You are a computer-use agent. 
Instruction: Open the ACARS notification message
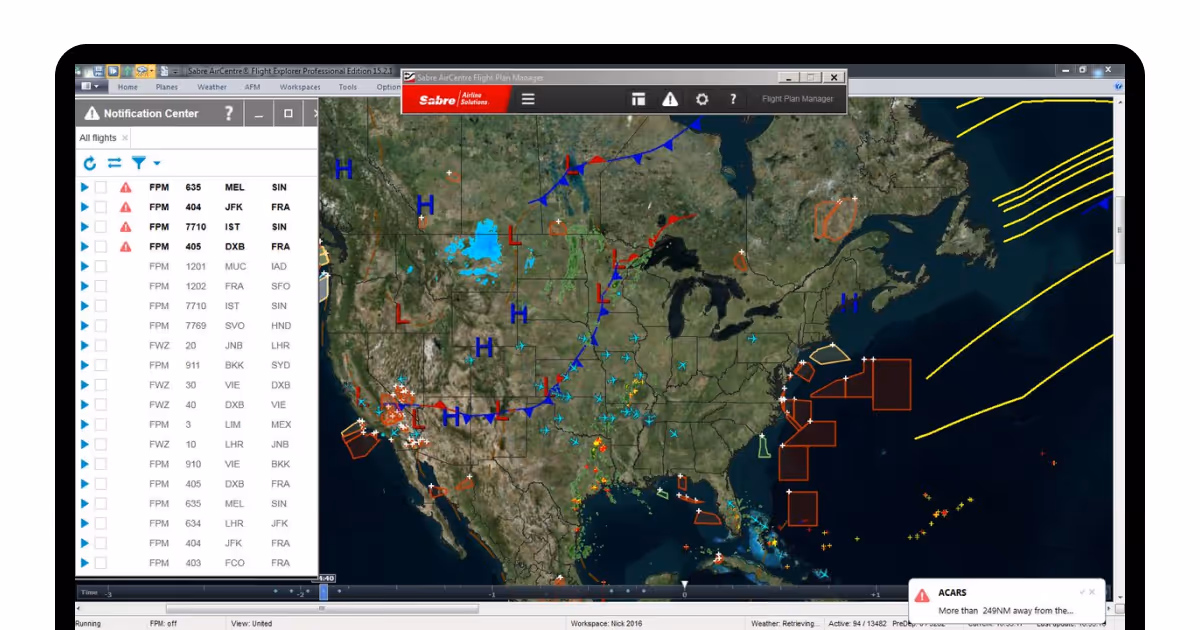coord(1005,610)
